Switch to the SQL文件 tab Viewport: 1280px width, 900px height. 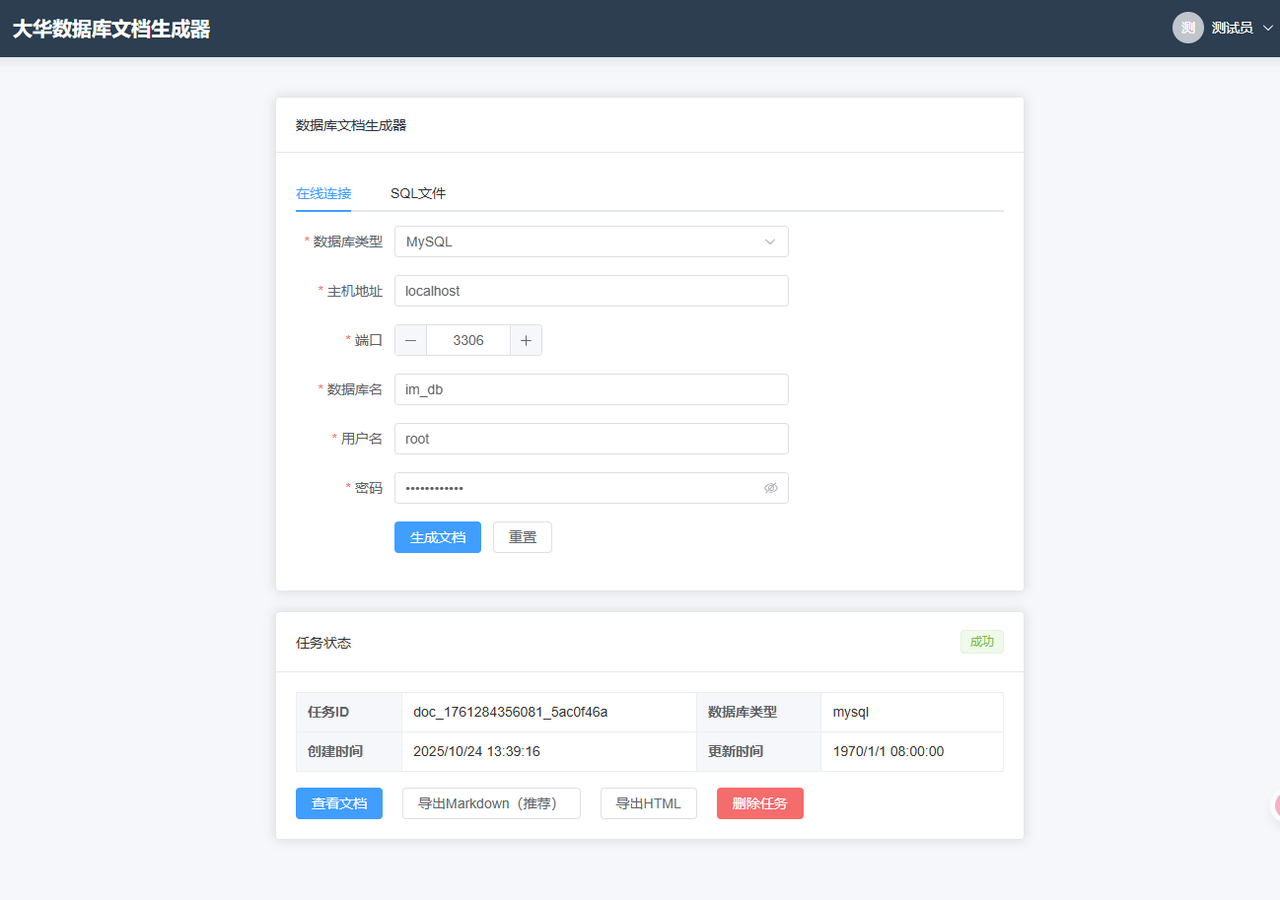coord(418,193)
